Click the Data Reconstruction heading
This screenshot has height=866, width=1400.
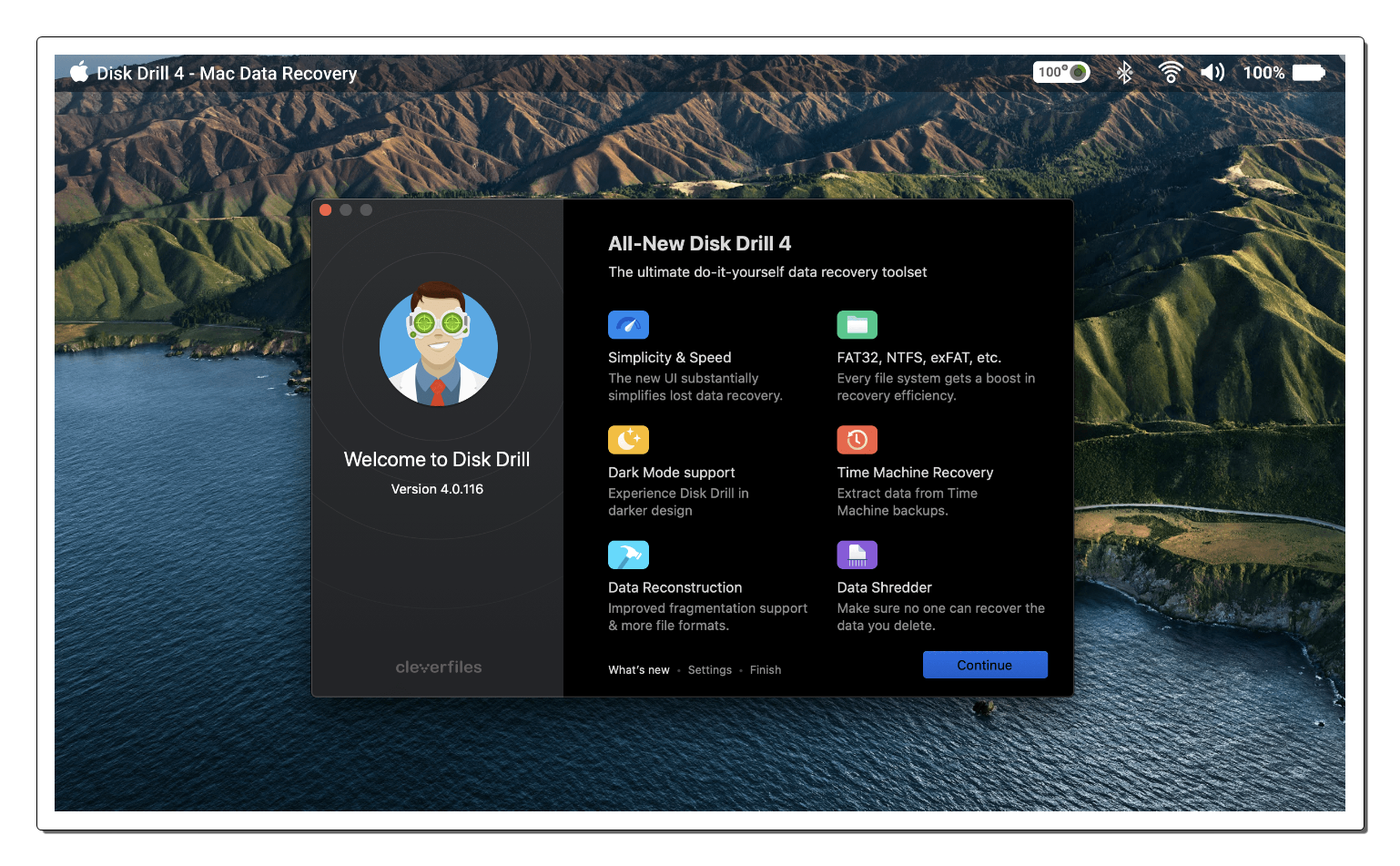675,588
